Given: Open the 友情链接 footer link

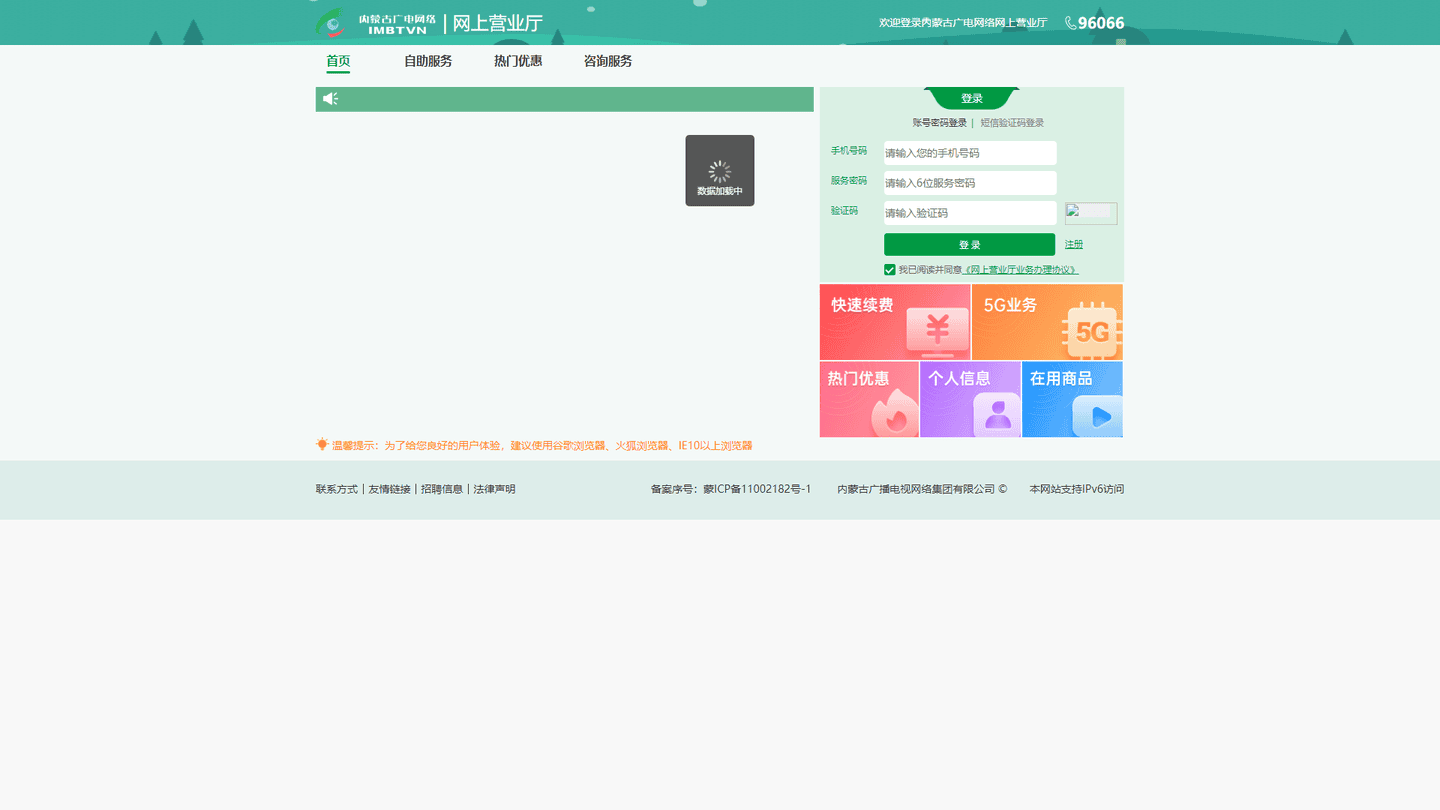Looking at the screenshot, I should tap(389, 489).
